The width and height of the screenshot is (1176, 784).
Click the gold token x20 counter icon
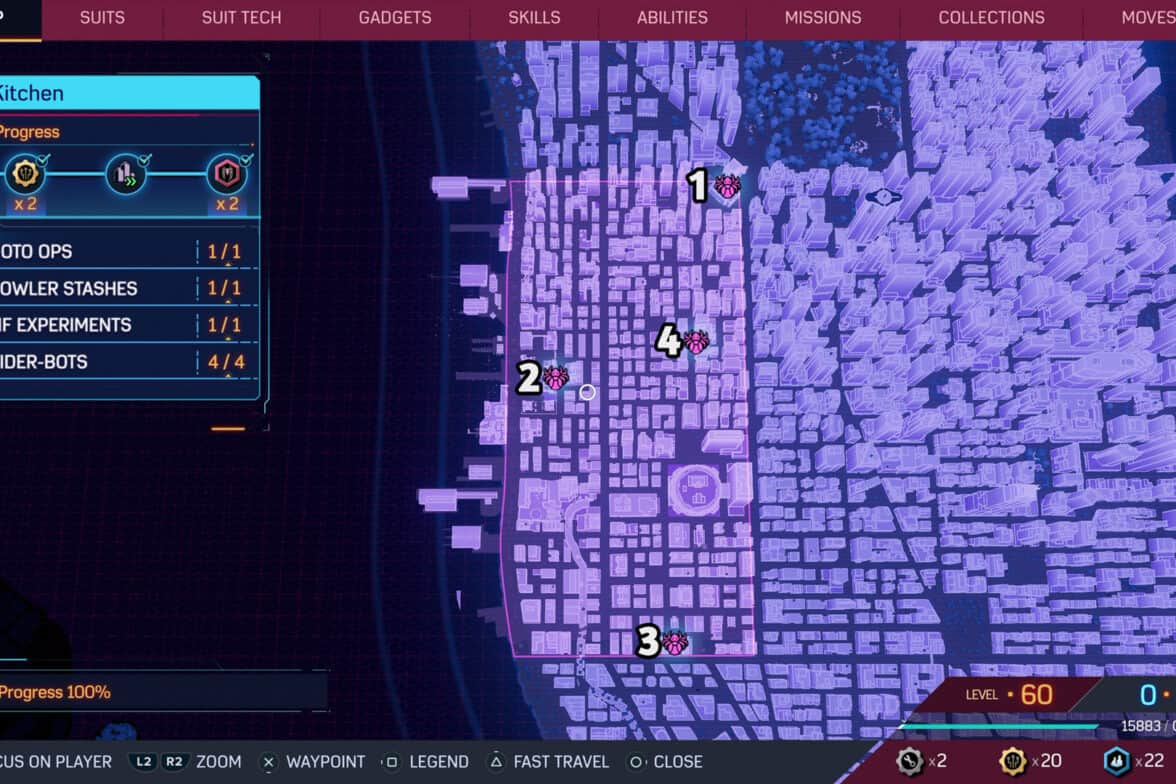click(x=1013, y=761)
